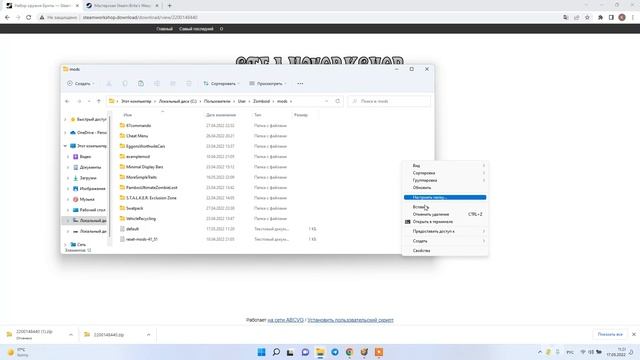Click the Explorer forward arrow

pos(79,101)
